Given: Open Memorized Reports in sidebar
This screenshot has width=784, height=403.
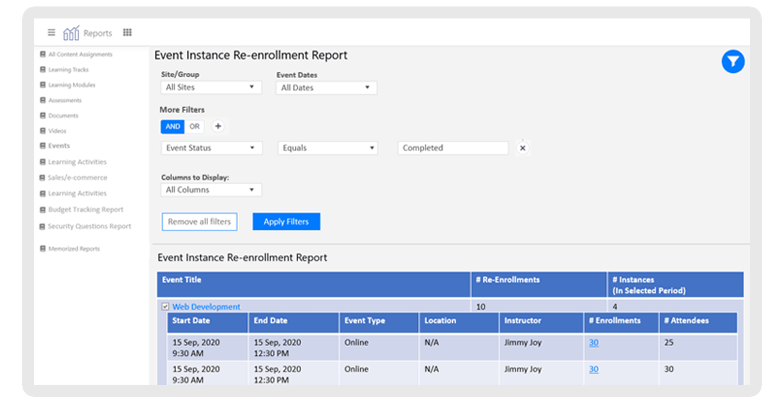Looking at the screenshot, I should pos(74,248).
